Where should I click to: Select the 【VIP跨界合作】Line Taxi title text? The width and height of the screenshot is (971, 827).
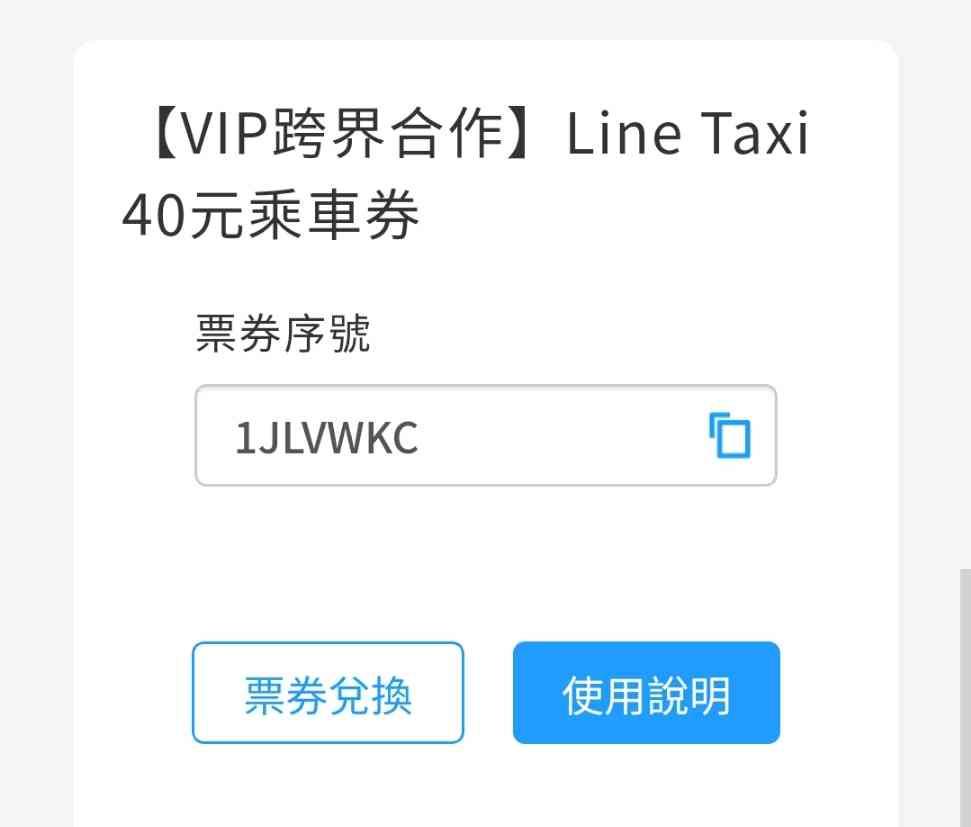(x=478, y=133)
